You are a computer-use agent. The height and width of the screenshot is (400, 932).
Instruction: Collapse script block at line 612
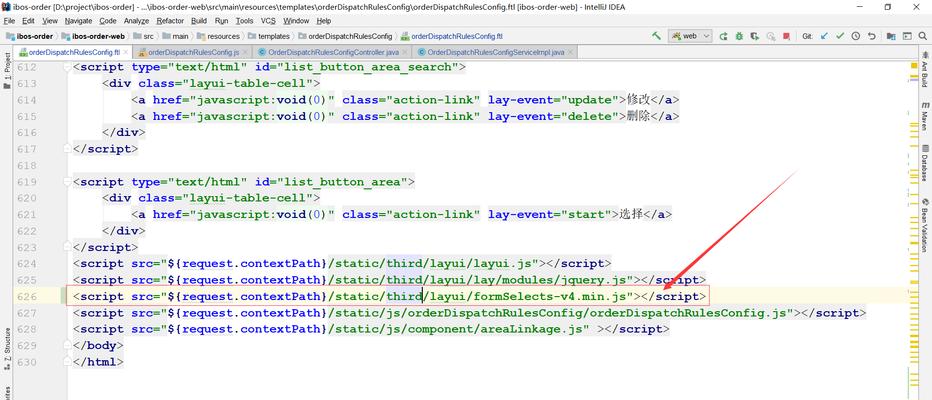coord(67,67)
